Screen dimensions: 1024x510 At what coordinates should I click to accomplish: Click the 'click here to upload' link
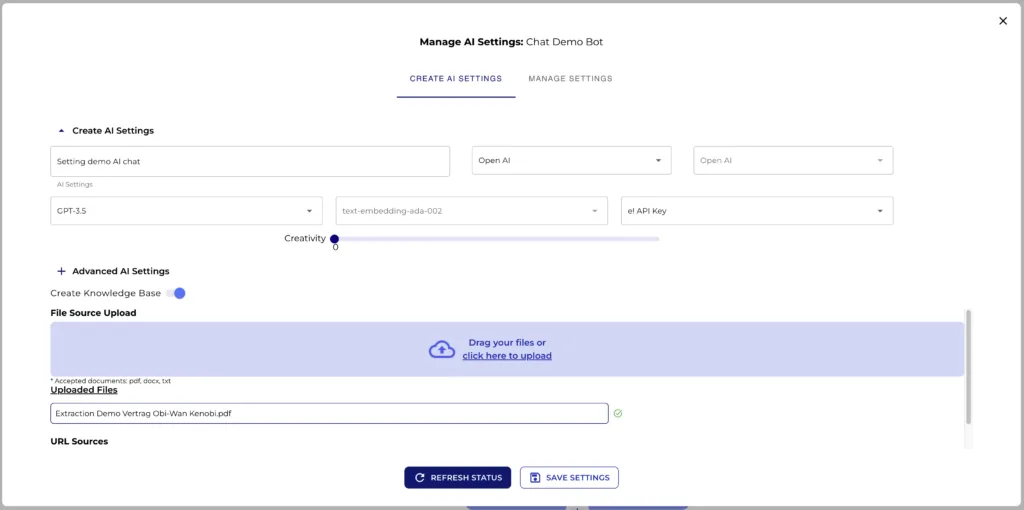(507, 356)
